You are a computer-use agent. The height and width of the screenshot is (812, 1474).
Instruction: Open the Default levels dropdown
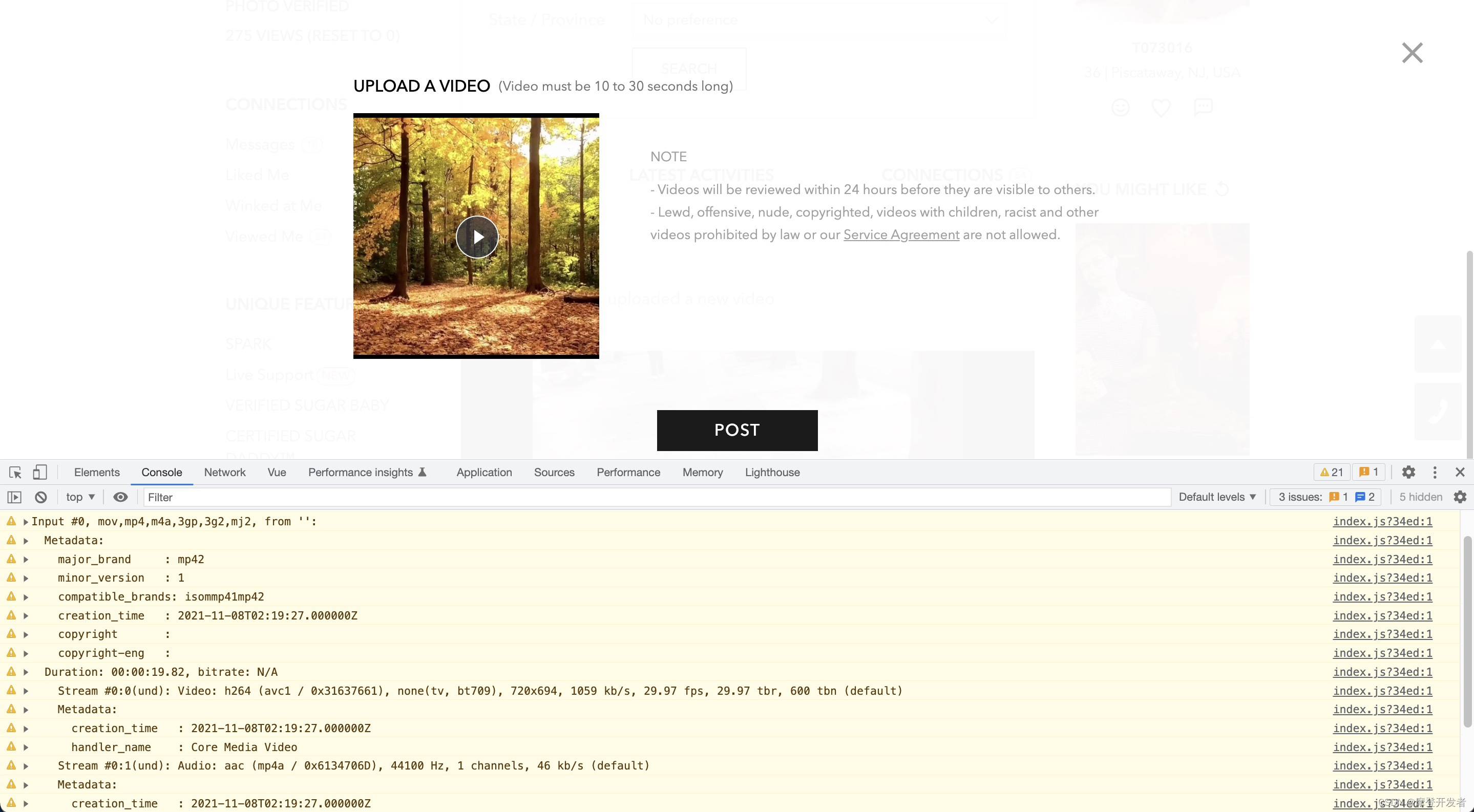tap(1217, 497)
